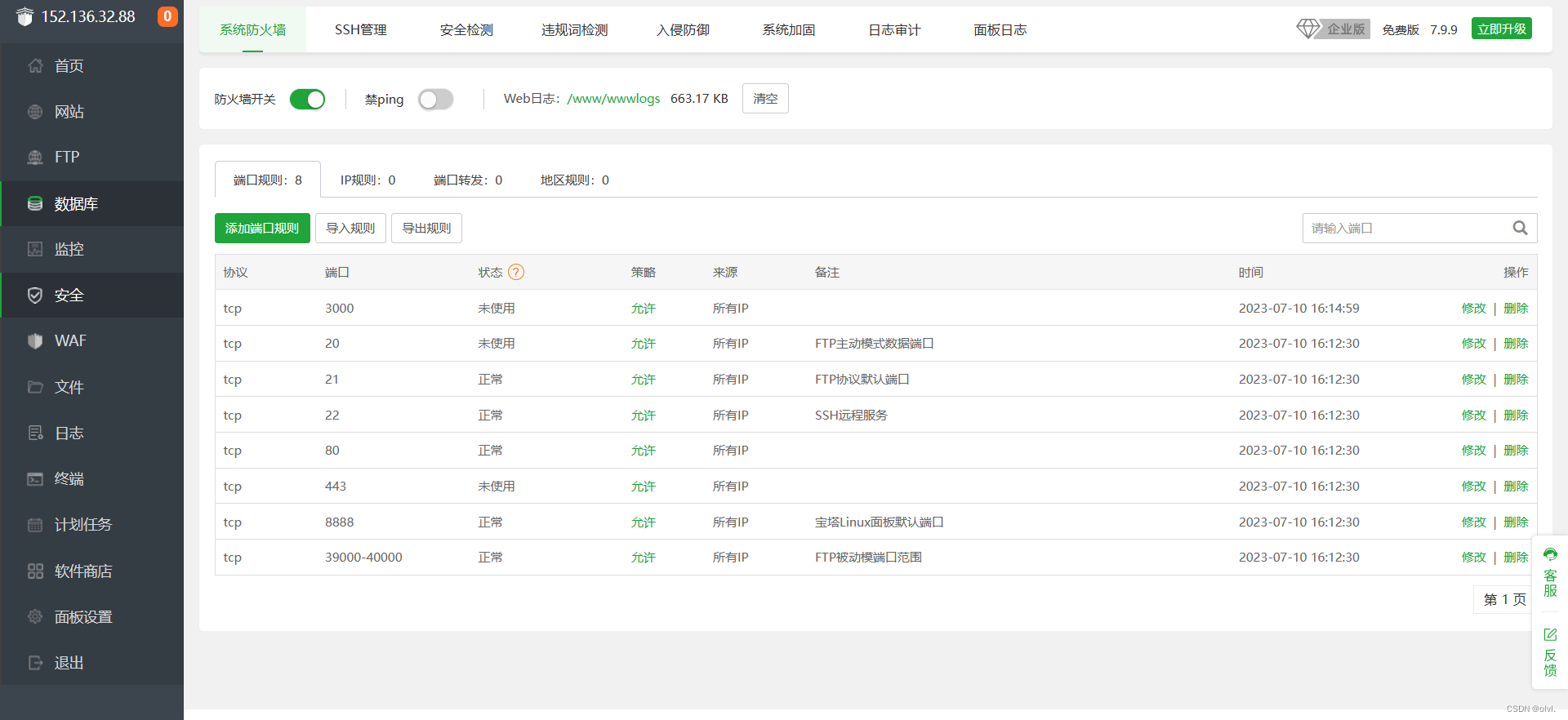Screen dimensions: 1568x720
Task: Click the port search magnifier icon
Action: click(1520, 229)
